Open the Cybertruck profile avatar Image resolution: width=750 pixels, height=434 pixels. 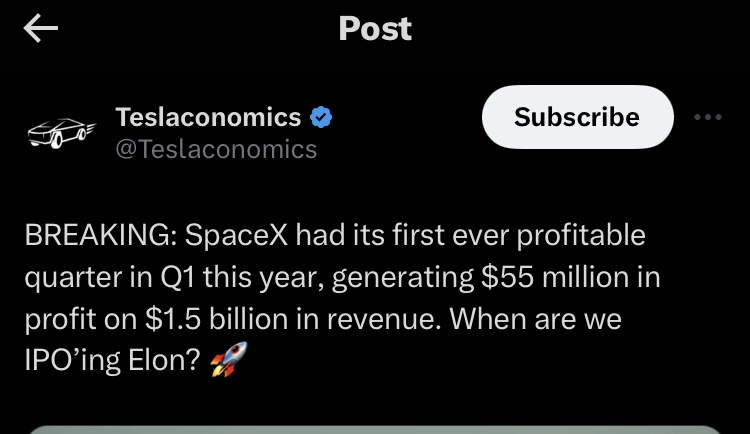(59, 131)
